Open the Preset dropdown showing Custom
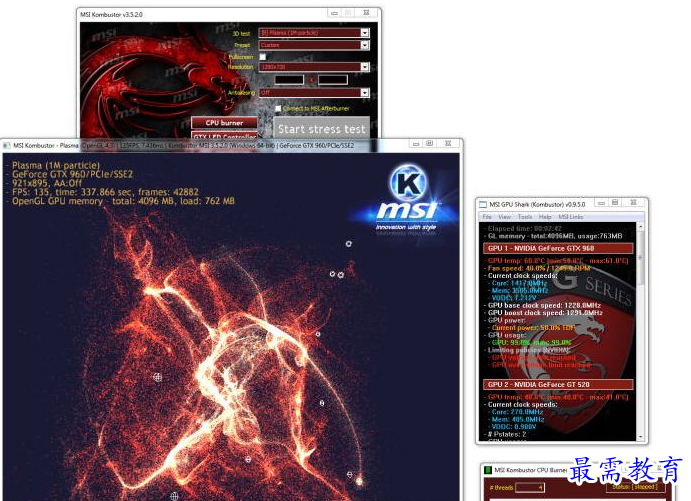This screenshot has width=691, height=501. pyautogui.click(x=314, y=45)
